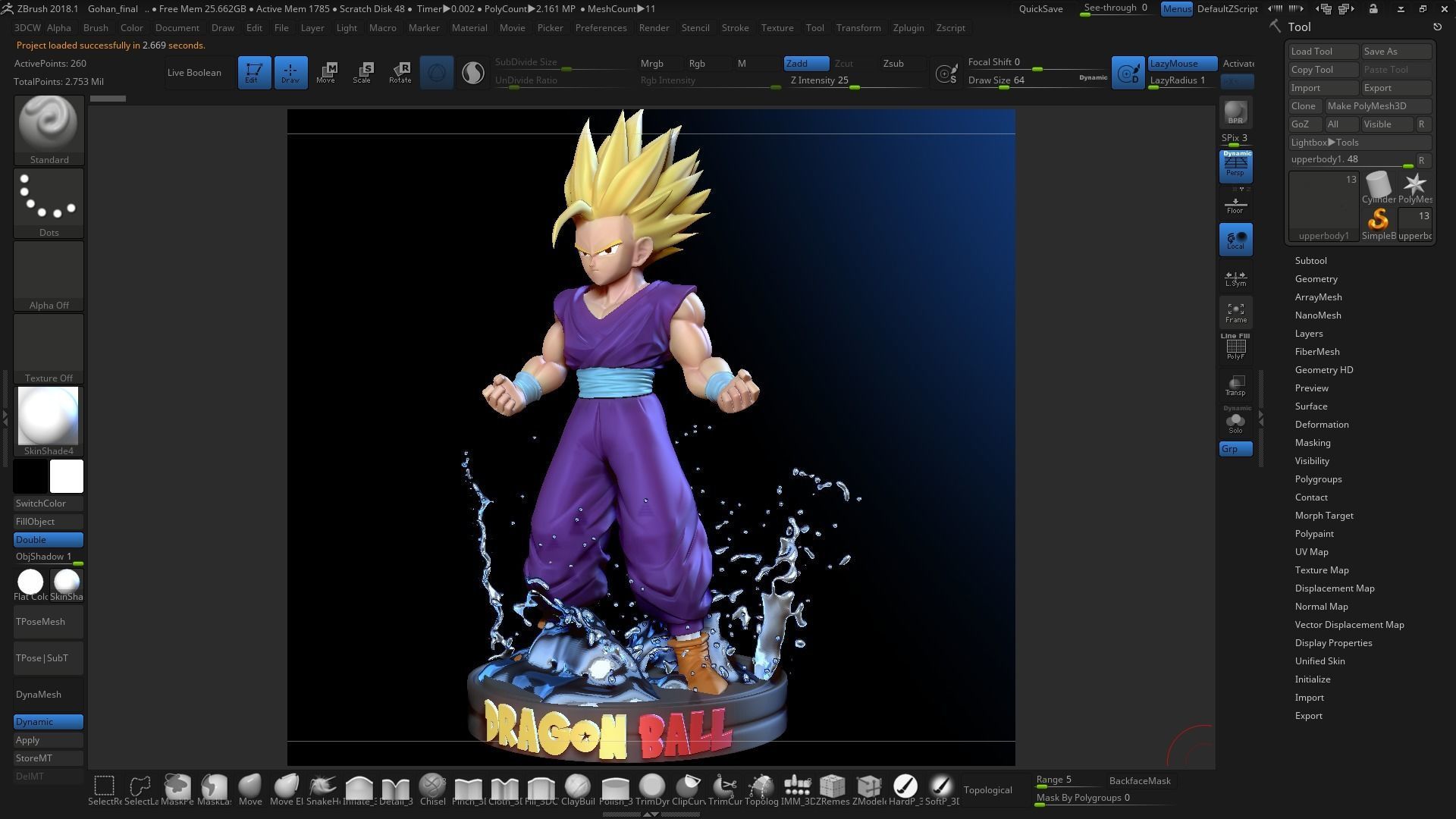The height and width of the screenshot is (819, 1456).
Task: Click the Frame view icon
Action: 1235,312
